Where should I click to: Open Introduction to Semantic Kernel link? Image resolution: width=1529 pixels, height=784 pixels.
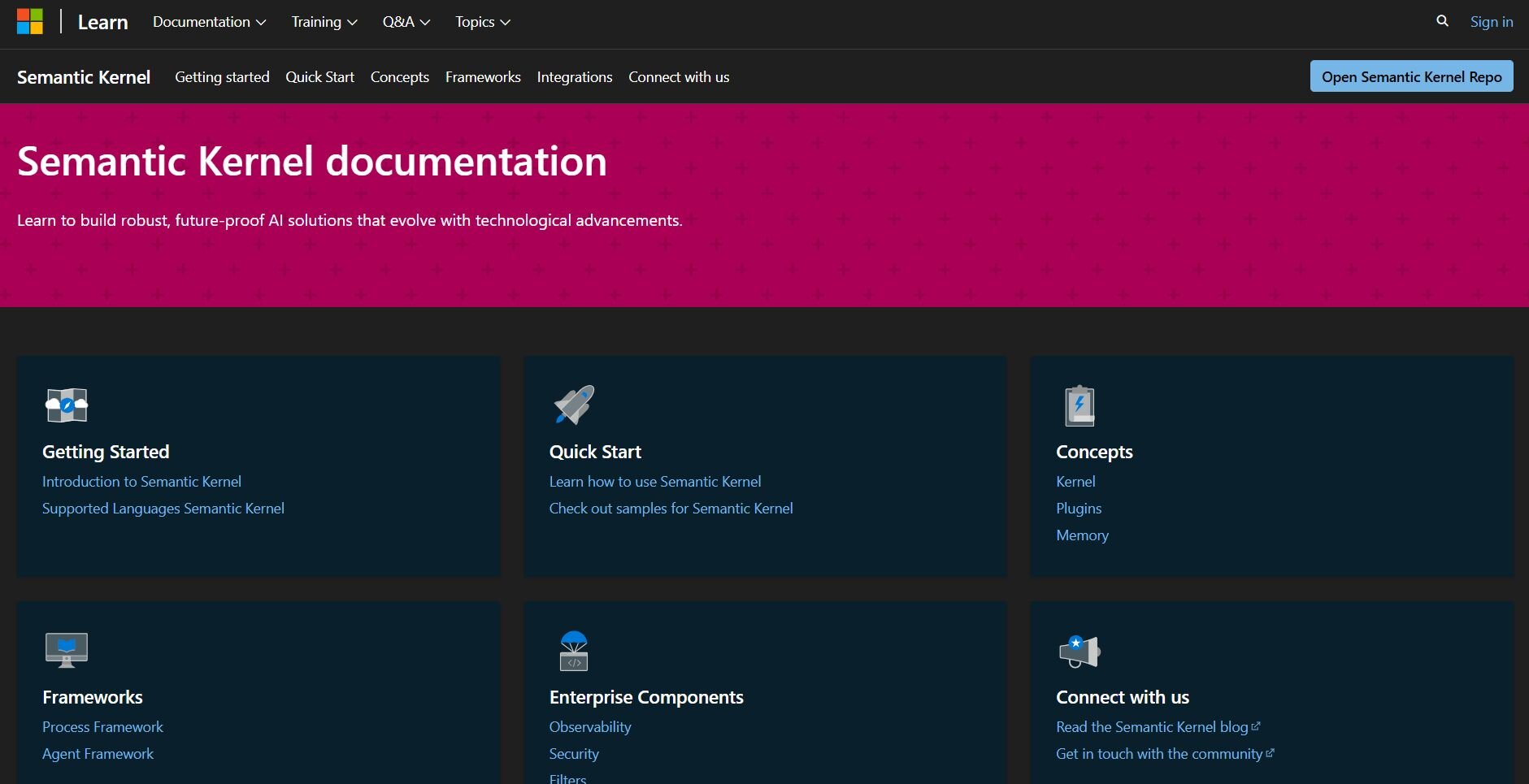click(x=141, y=482)
